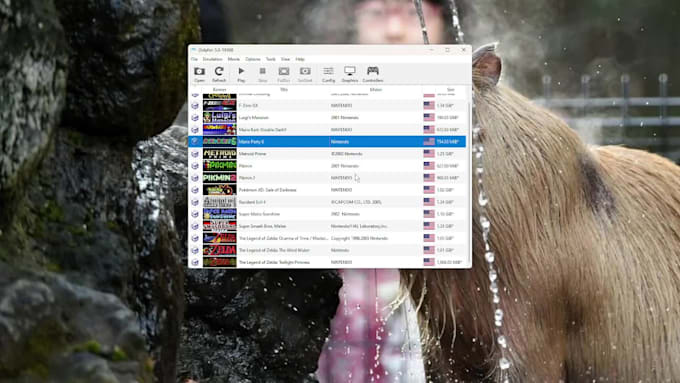Select the F-Zero GX title
This screenshot has height=383, width=680.
(248, 105)
